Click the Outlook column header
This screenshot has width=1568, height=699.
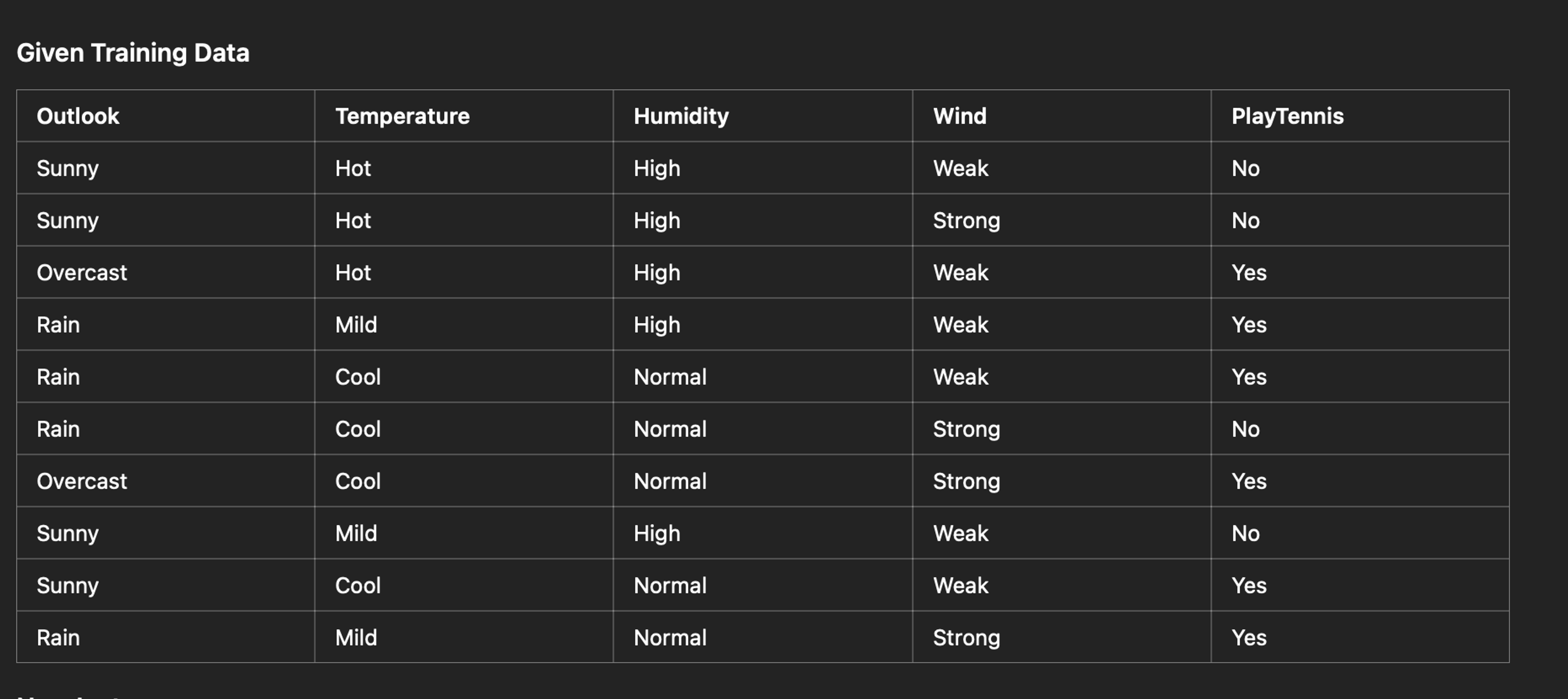tap(78, 116)
